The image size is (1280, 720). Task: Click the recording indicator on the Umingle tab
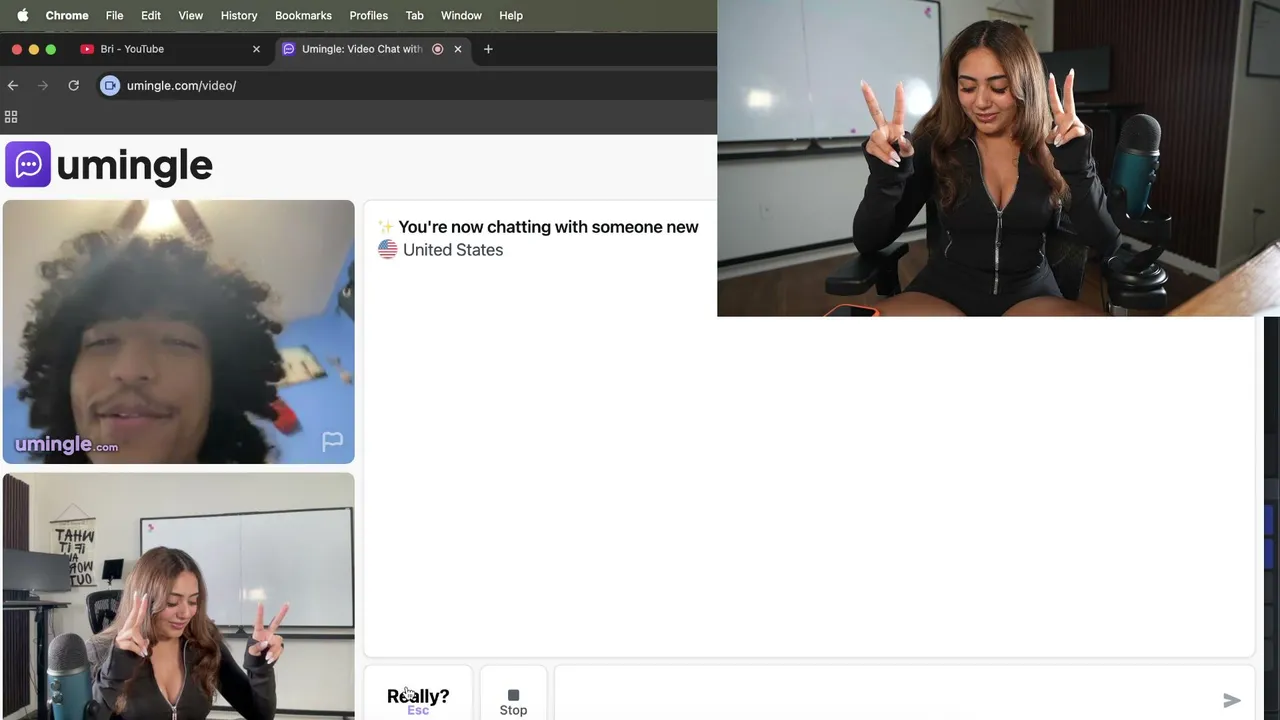[437, 49]
